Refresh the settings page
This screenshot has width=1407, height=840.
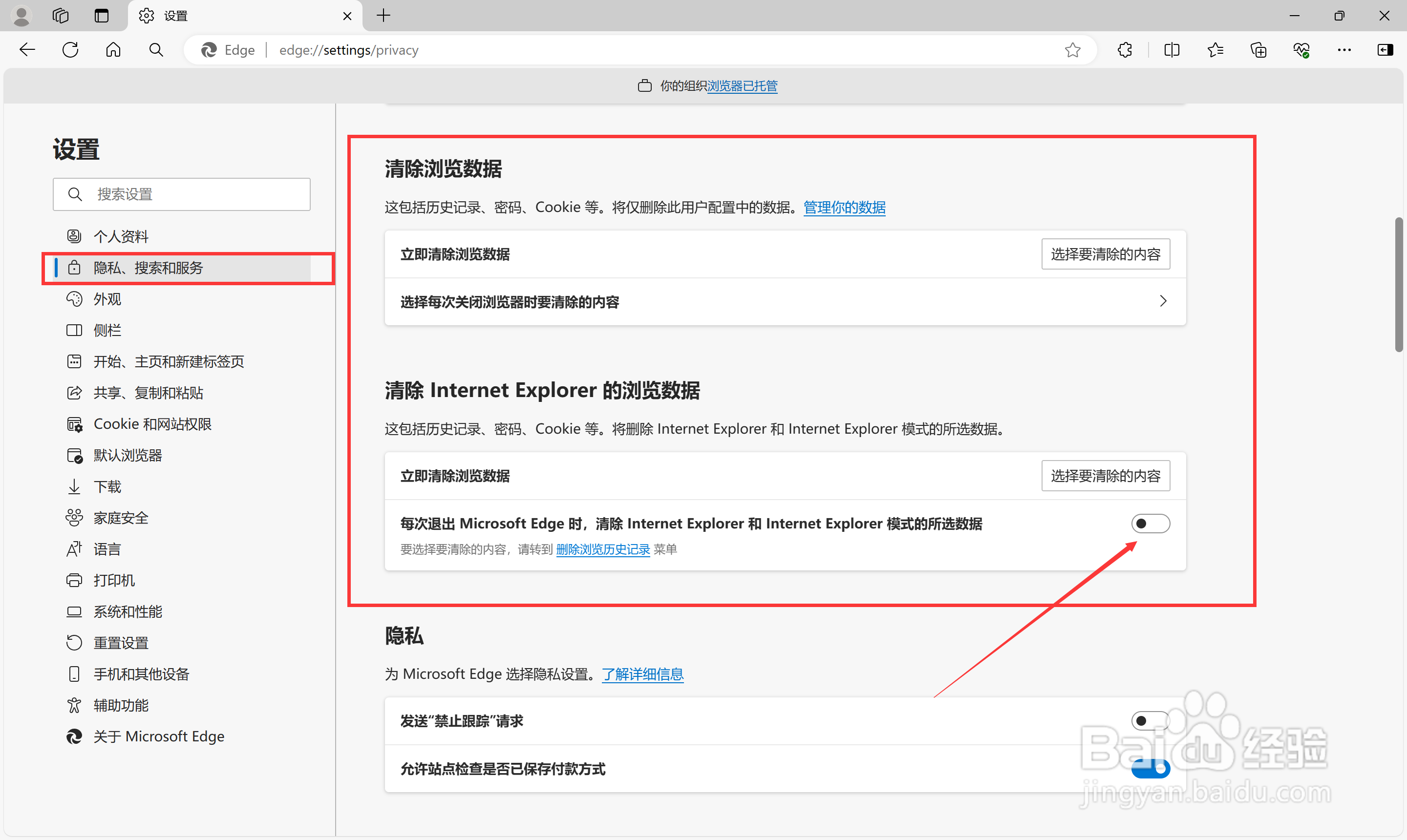tap(70, 50)
